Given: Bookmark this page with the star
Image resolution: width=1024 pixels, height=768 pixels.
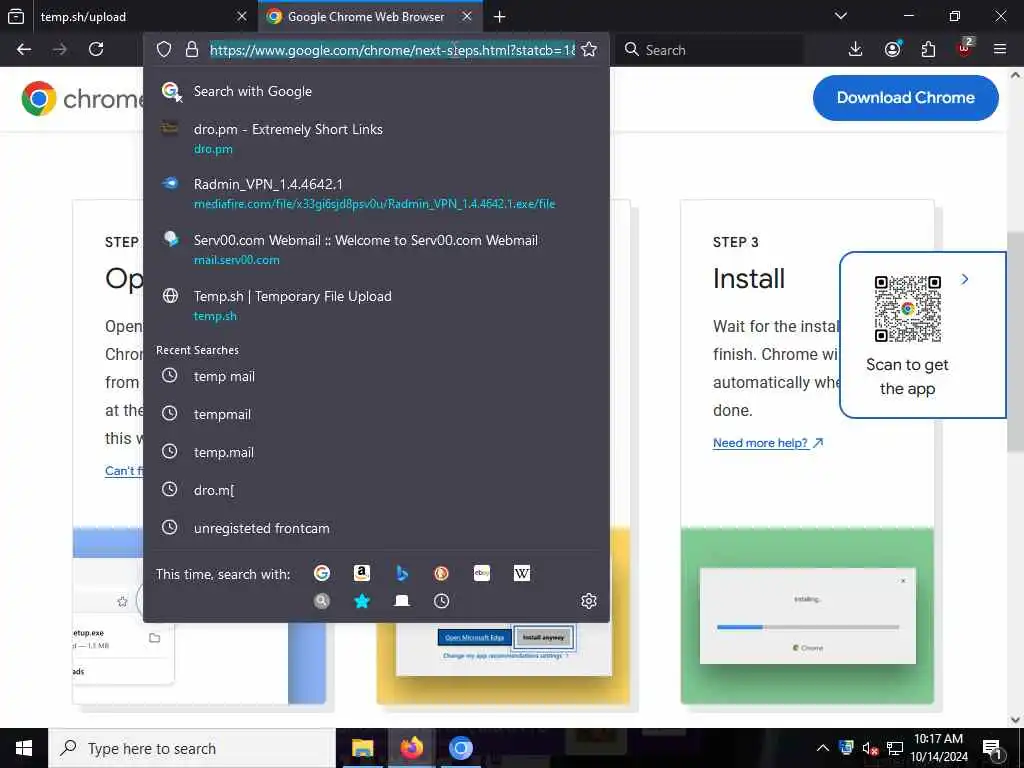Looking at the screenshot, I should coord(589,50).
